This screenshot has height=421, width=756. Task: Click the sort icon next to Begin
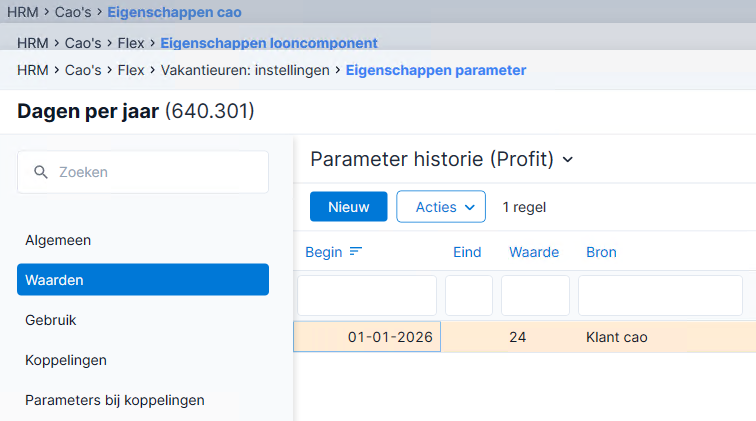point(356,251)
